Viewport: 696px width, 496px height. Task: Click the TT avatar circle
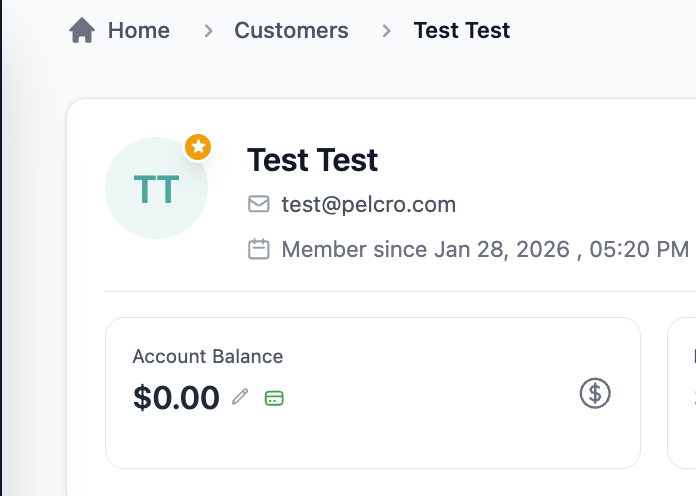tap(156, 188)
